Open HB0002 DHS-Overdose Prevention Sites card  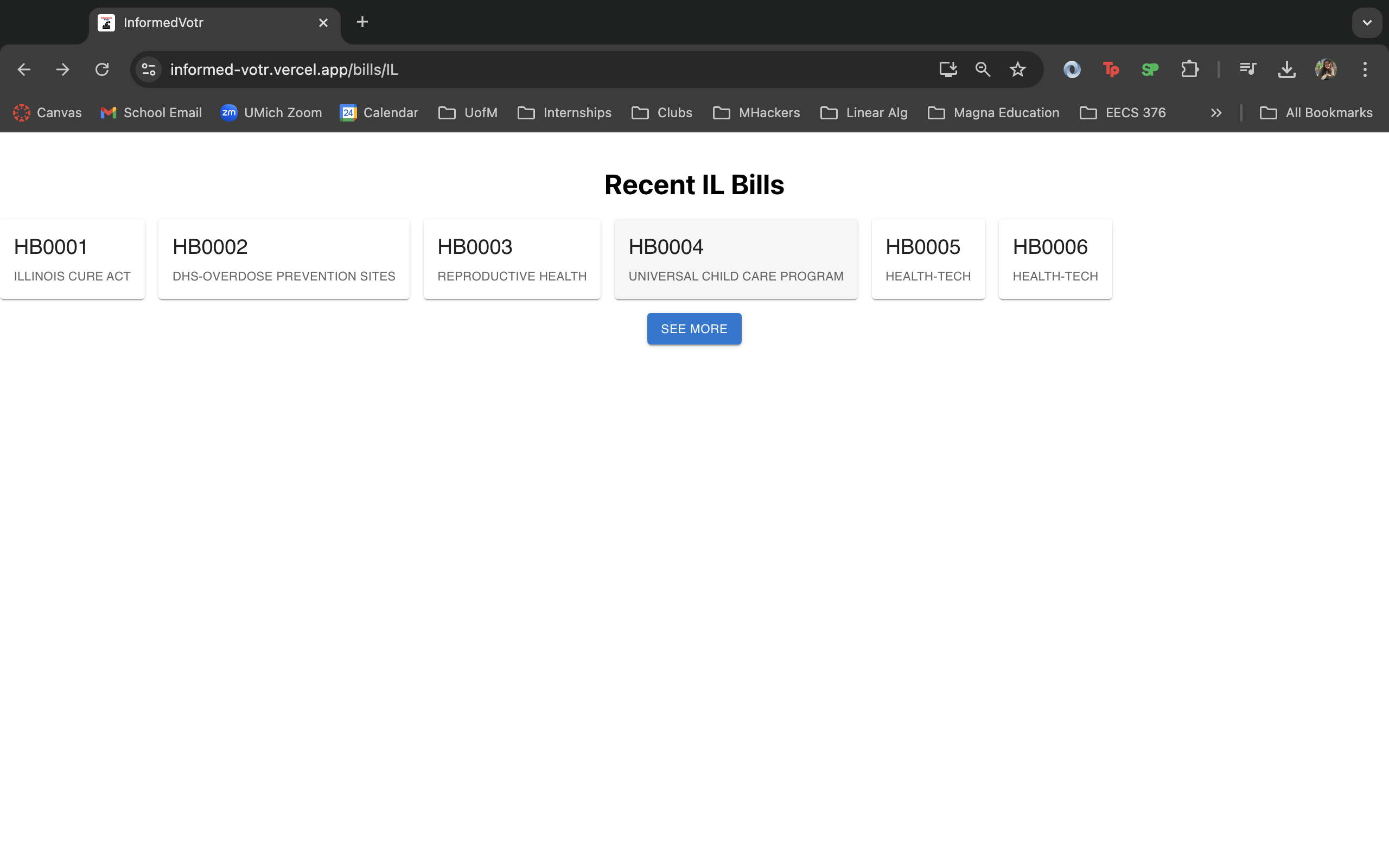[284, 259]
